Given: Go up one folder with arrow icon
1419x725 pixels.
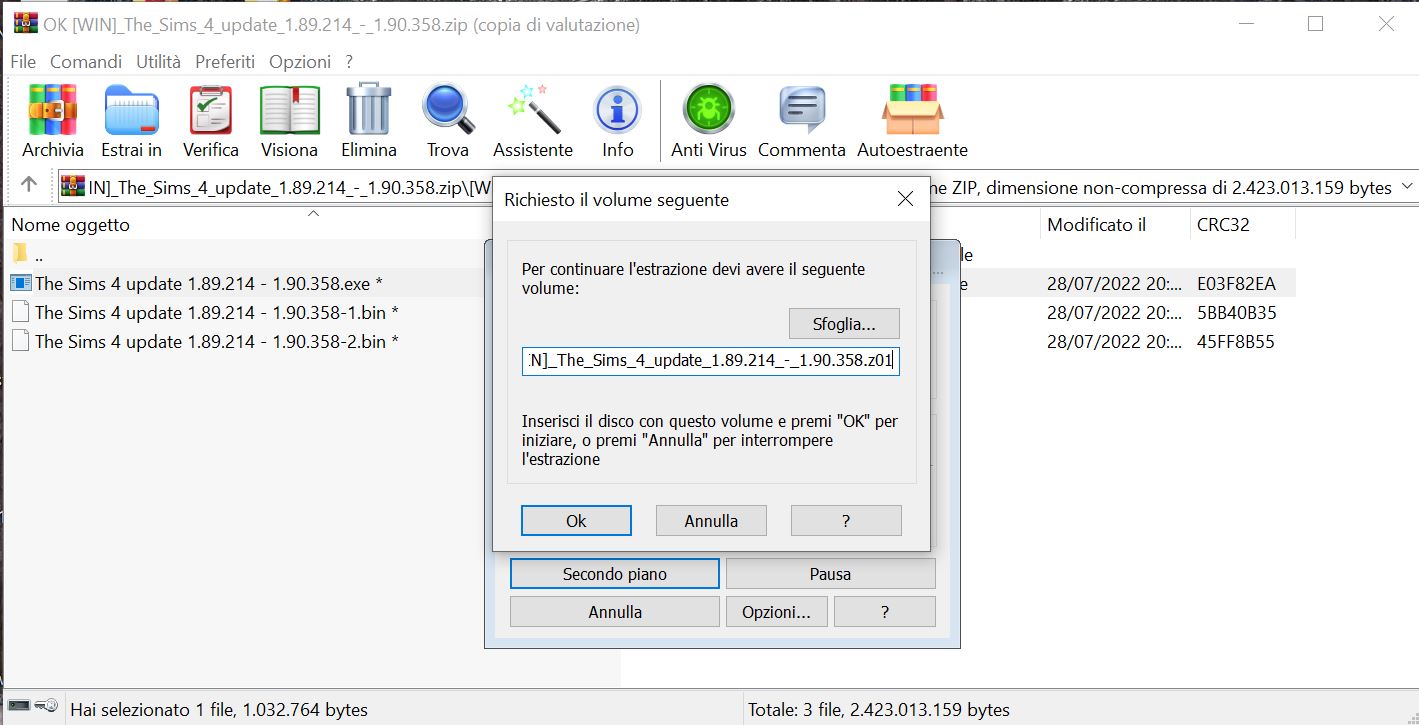Looking at the screenshot, I should coord(29,185).
